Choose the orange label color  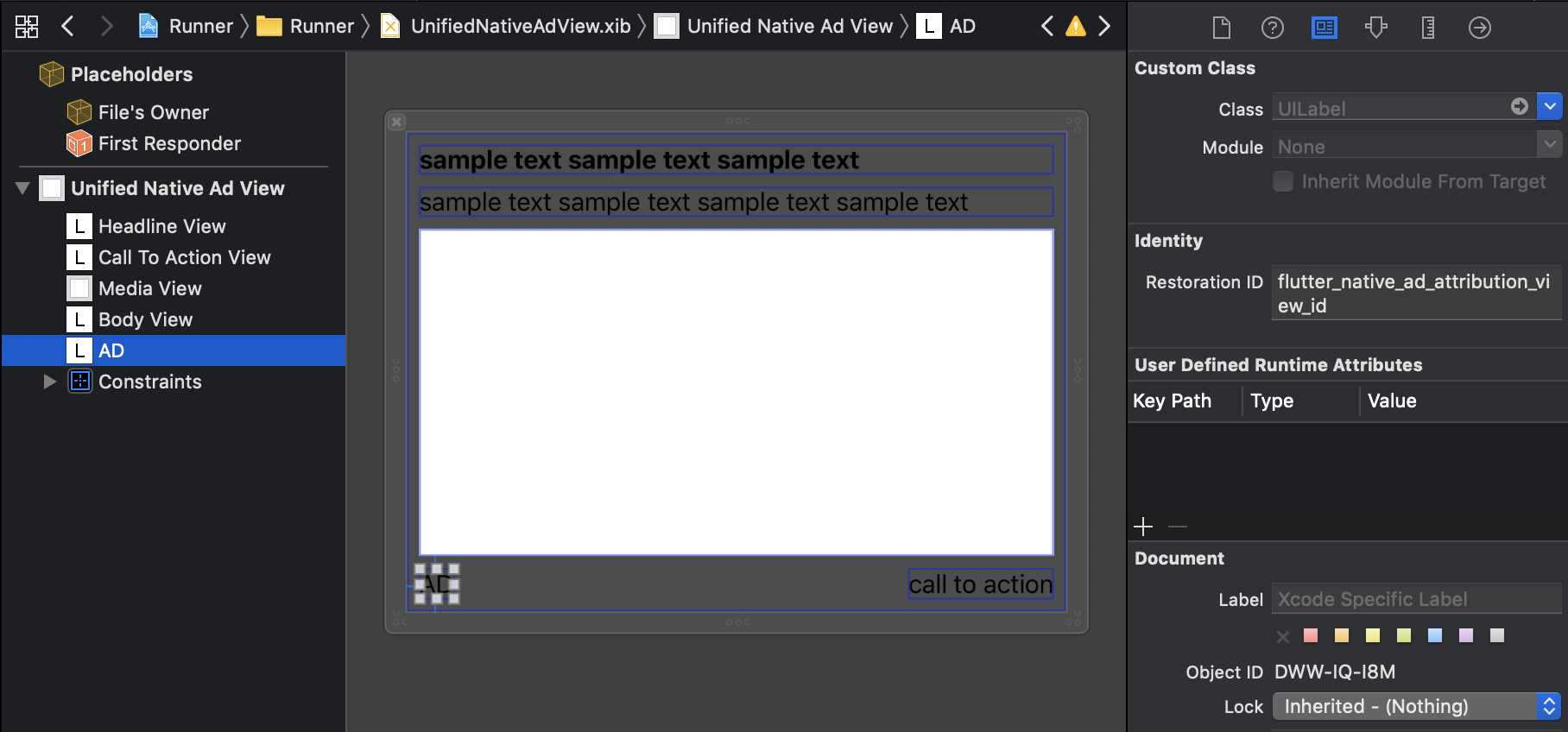1342,635
